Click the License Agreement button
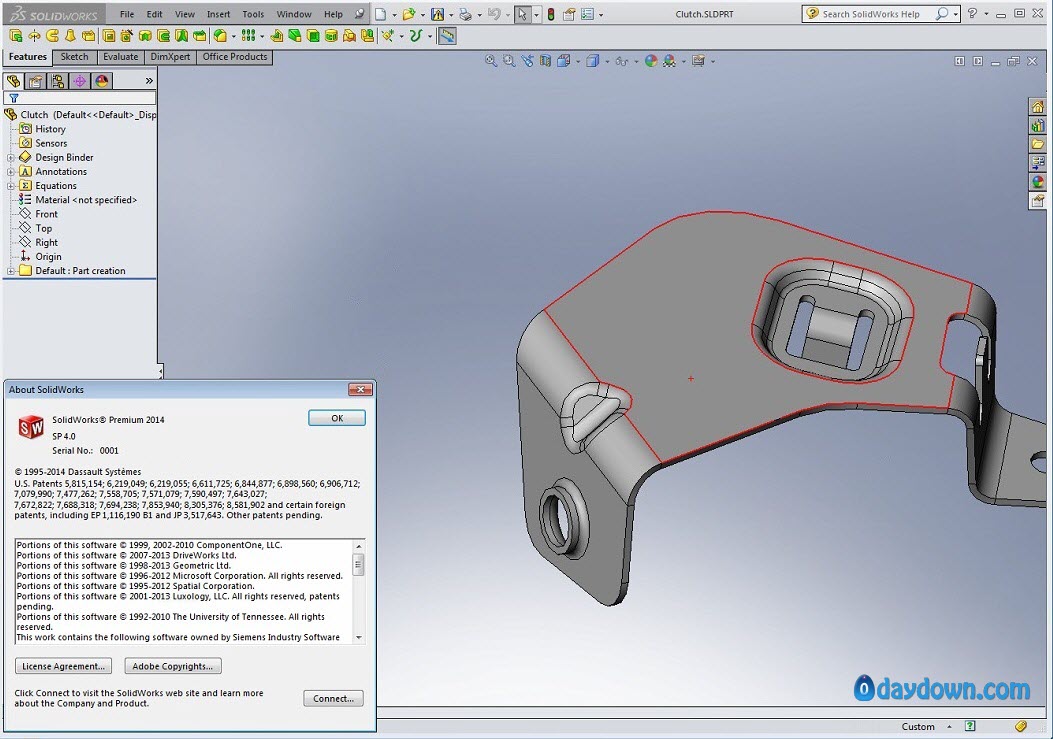 coord(63,666)
